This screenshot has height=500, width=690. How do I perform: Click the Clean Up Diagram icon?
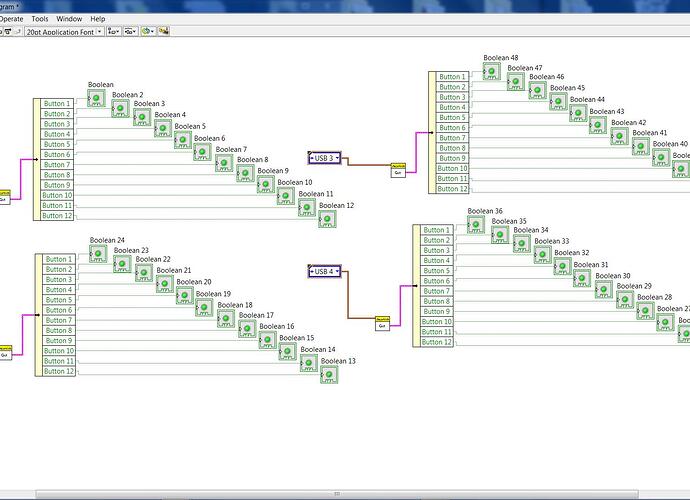(164, 31)
